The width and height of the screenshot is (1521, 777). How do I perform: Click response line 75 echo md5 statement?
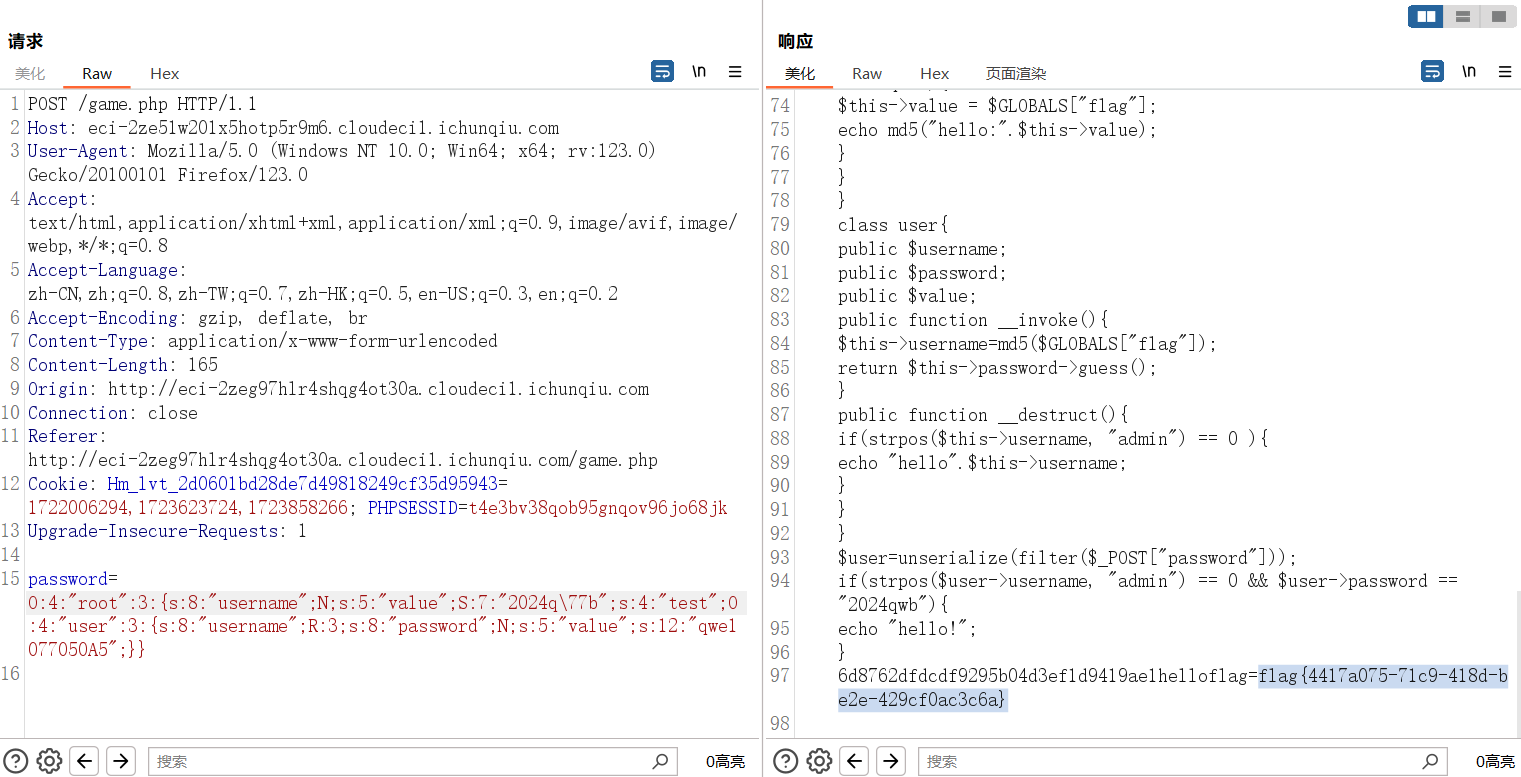[997, 130]
